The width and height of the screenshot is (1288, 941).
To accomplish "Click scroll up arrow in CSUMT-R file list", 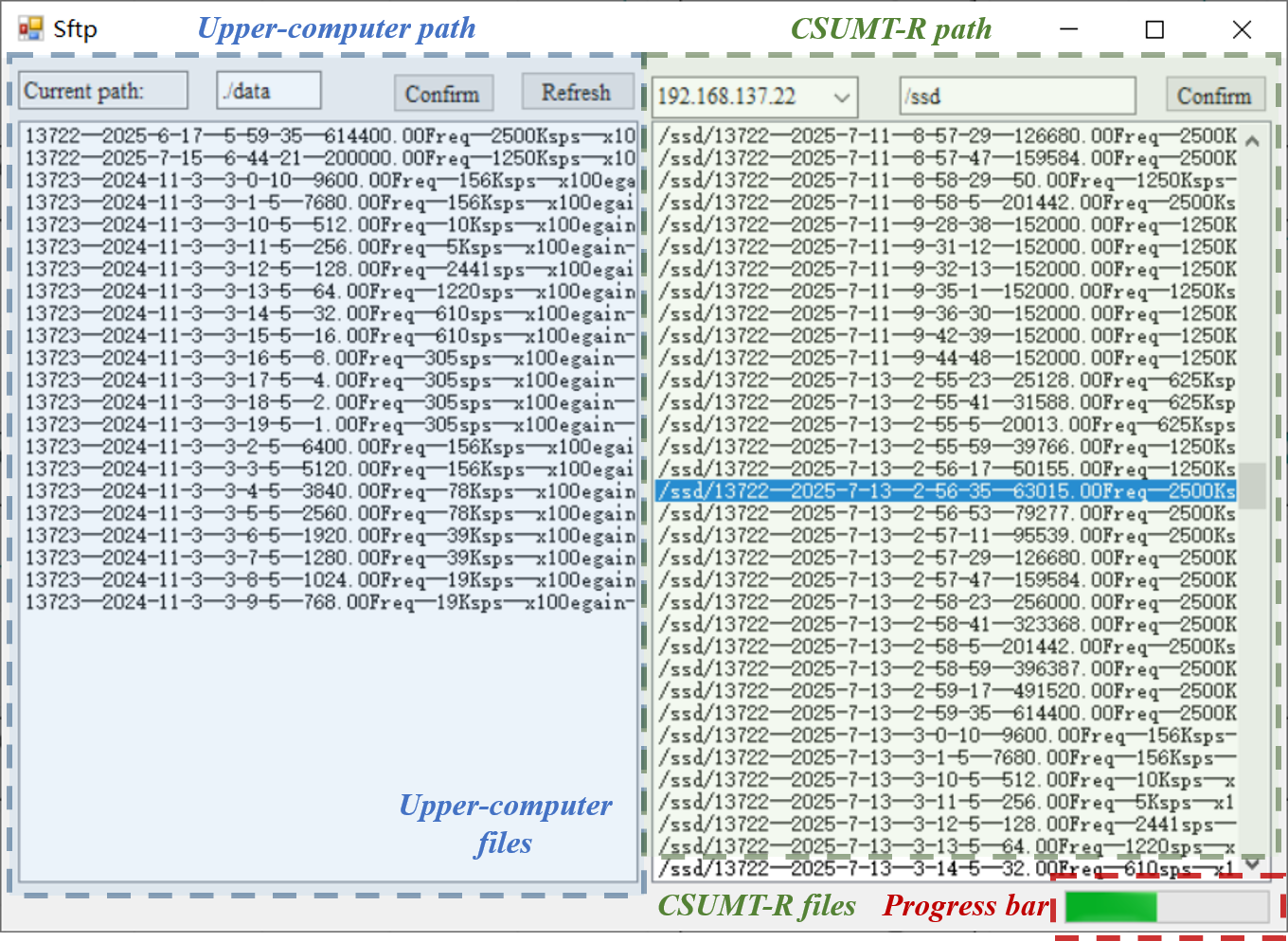I will tap(1252, 141).
